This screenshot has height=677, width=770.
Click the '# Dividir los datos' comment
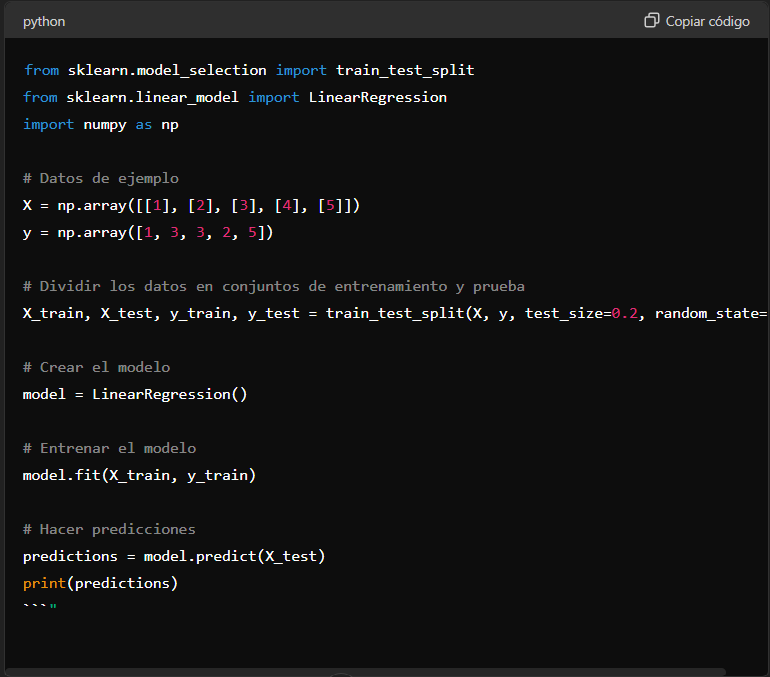[x=274, y=286]
